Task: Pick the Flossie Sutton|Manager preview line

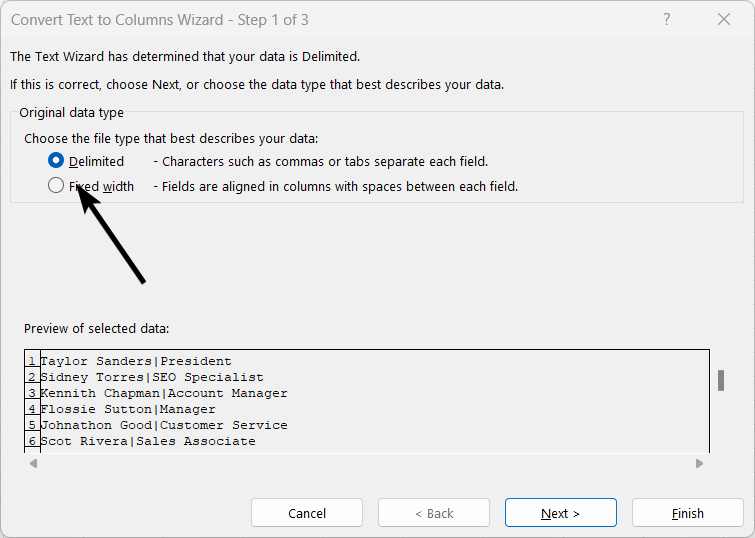Action: coord(128,409)
